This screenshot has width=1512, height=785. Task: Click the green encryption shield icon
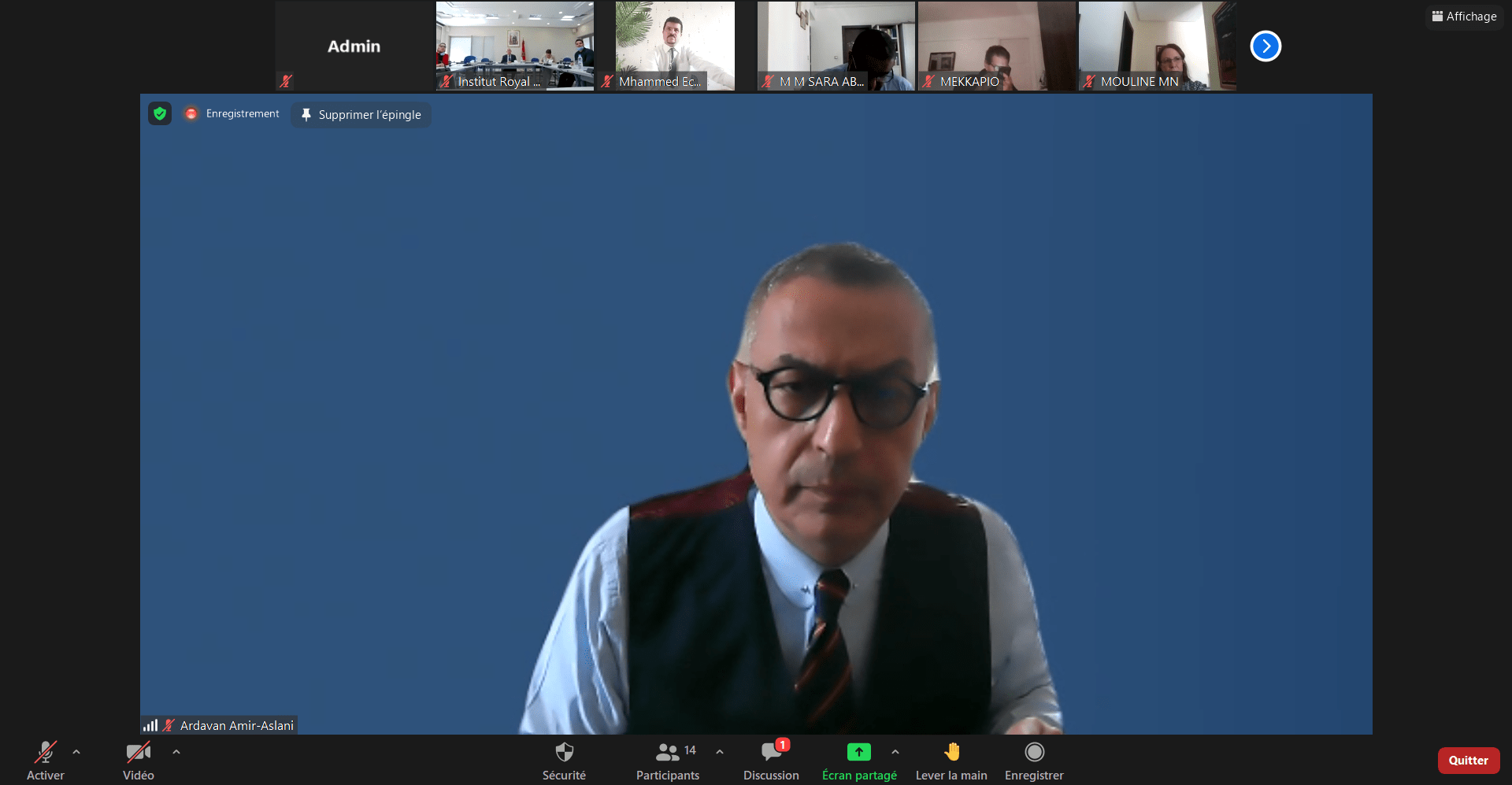tap(160, 114)
